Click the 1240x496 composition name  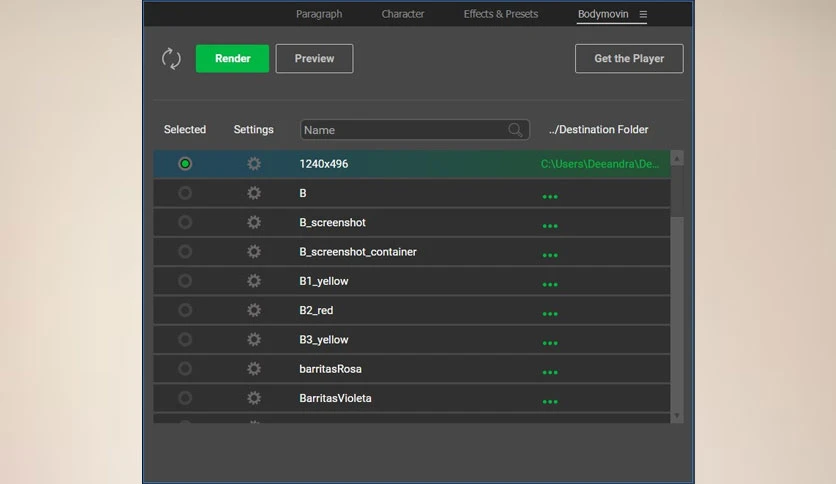(324, 164)
